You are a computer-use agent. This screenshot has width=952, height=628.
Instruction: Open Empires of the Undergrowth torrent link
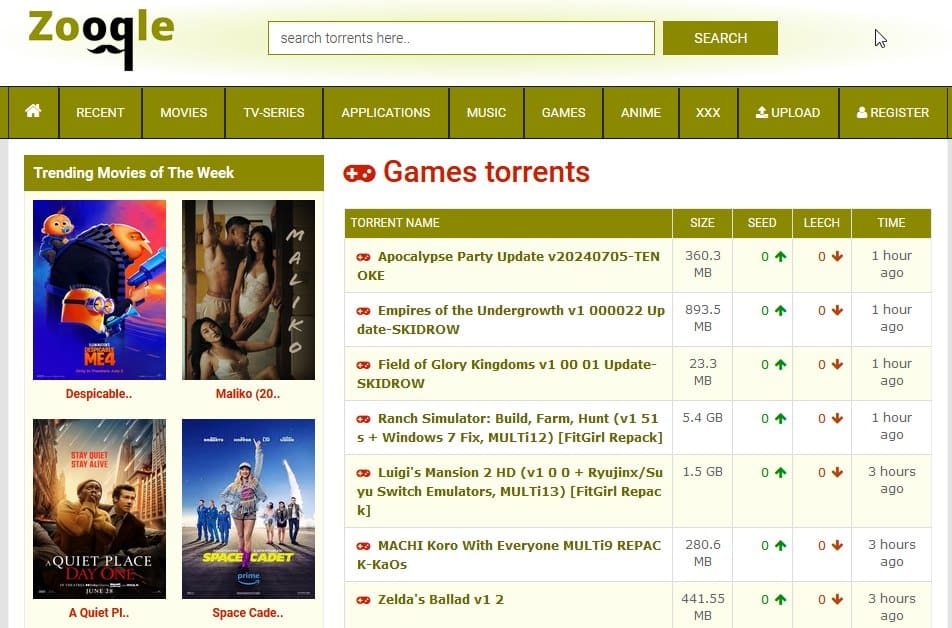511,320
